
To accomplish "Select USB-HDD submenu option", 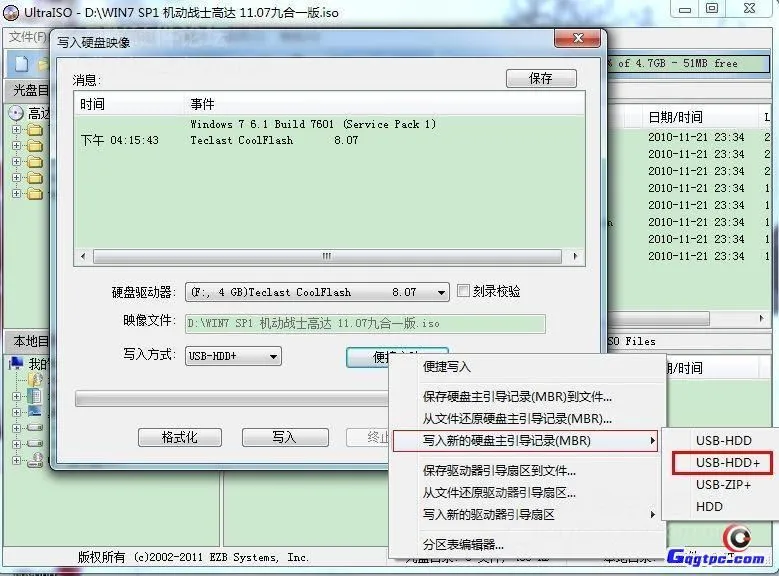I will pyautogui.click(x=723, y=441).
